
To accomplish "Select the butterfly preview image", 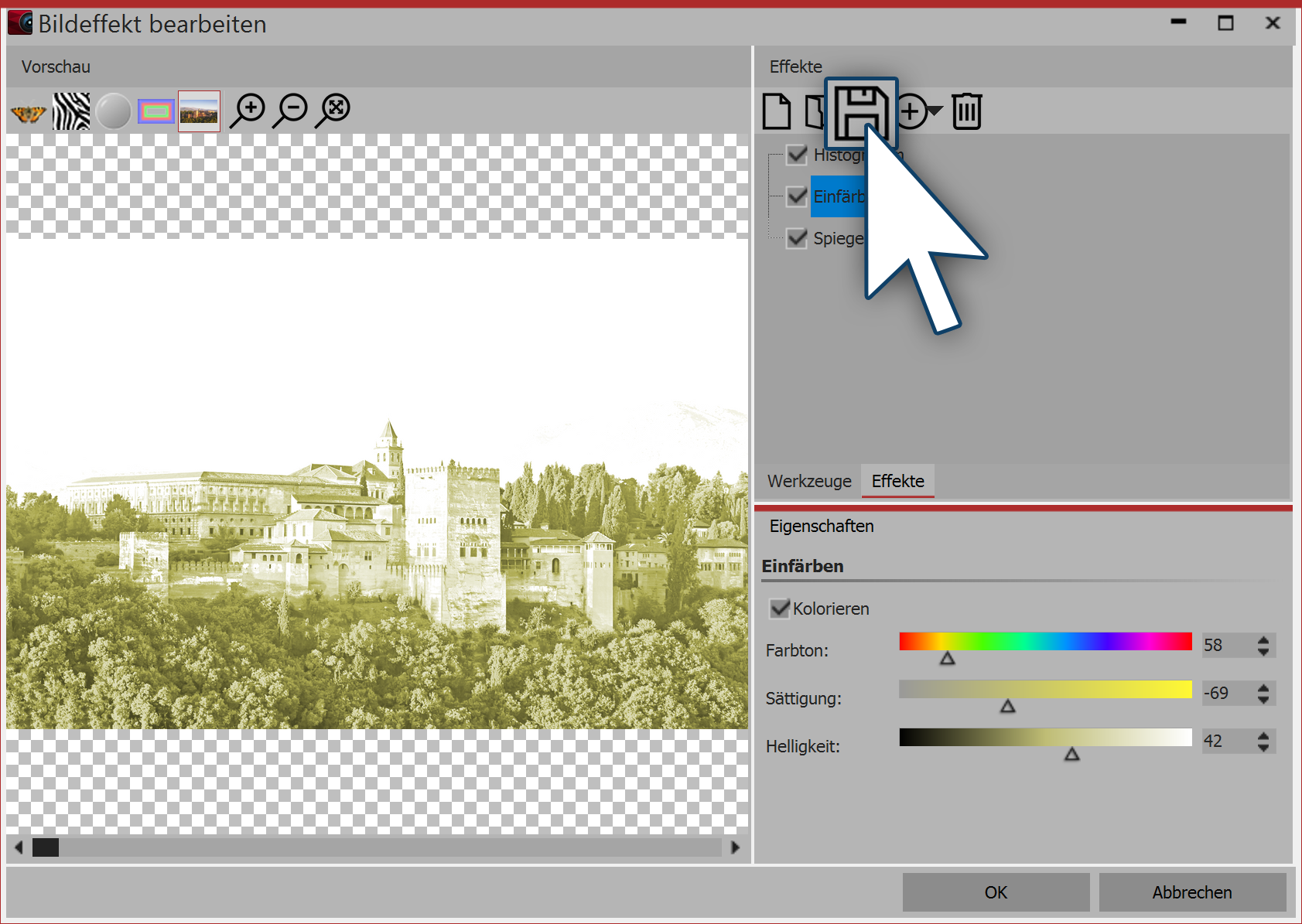I will [29, 112].
